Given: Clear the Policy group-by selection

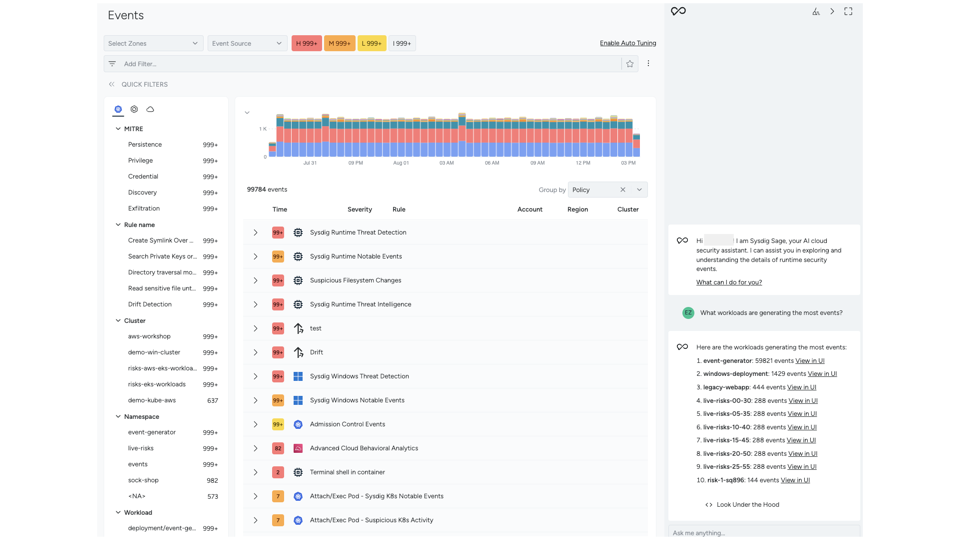Looking at the screenshot, I should (622, 190).
